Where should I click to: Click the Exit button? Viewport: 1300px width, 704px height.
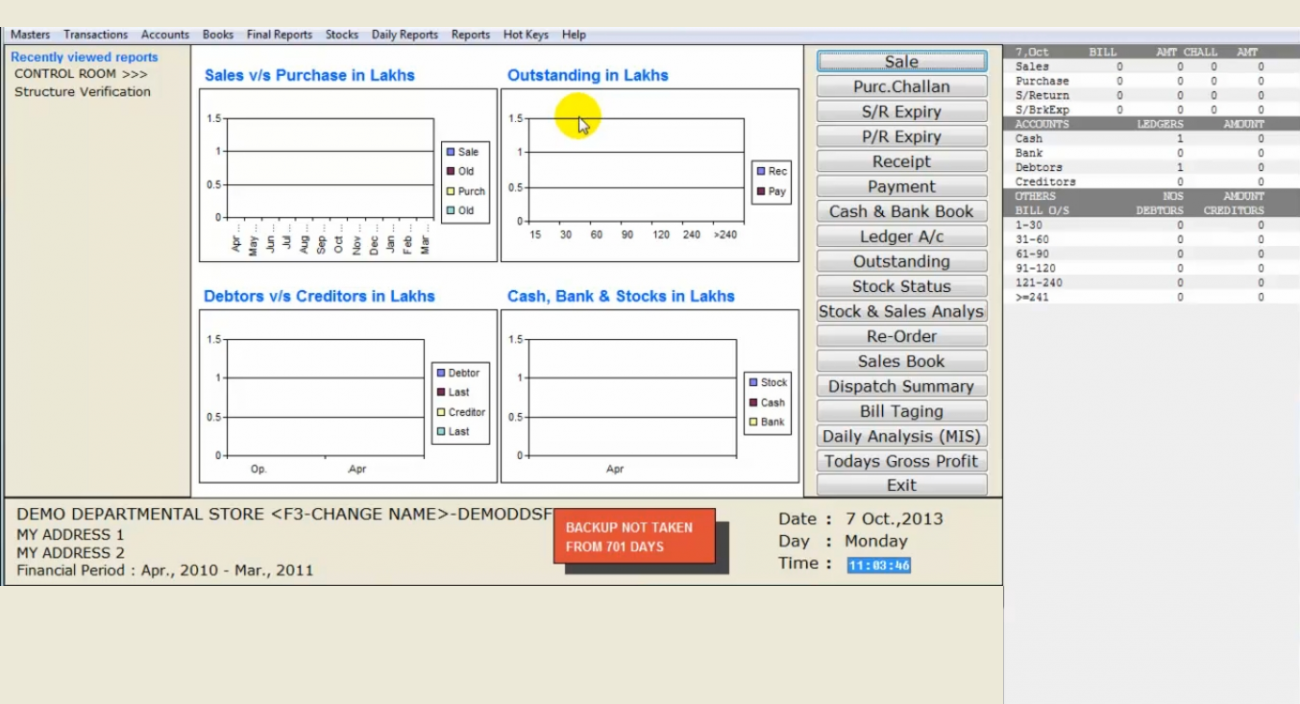coord(901,485)
